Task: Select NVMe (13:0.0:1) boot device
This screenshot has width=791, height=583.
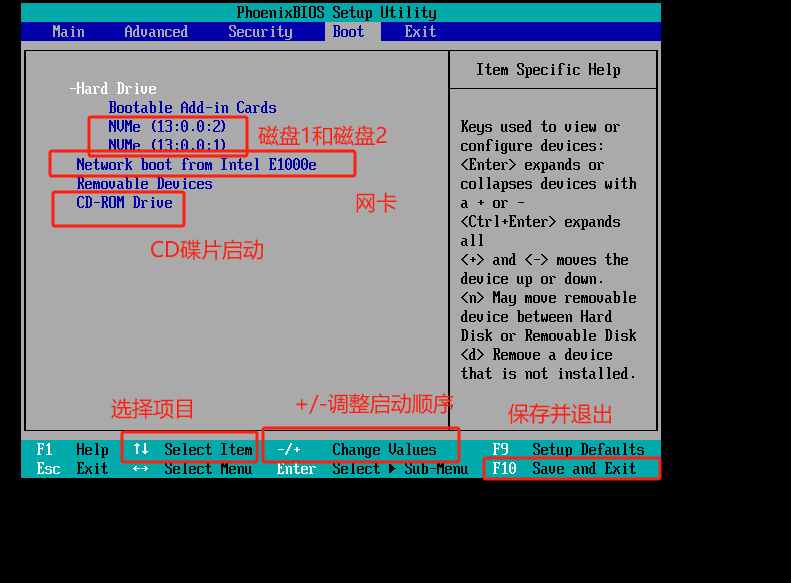Action: tap(167, 145)
